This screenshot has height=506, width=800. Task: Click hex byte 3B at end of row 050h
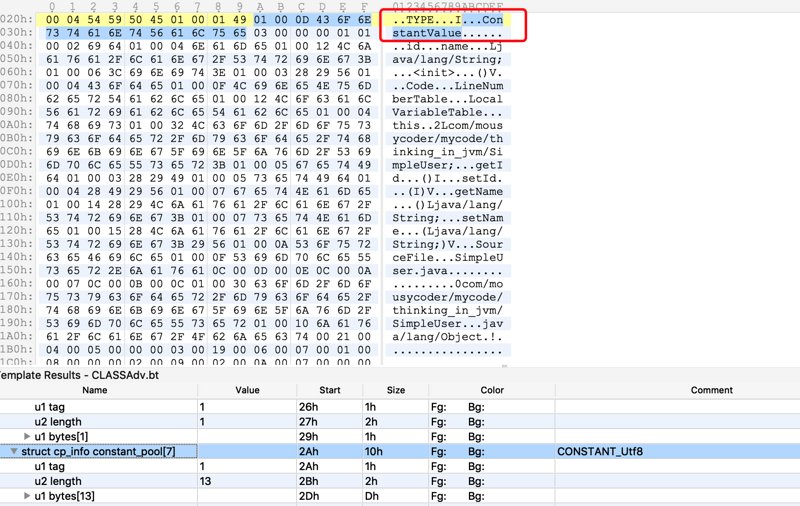[364, 59]
